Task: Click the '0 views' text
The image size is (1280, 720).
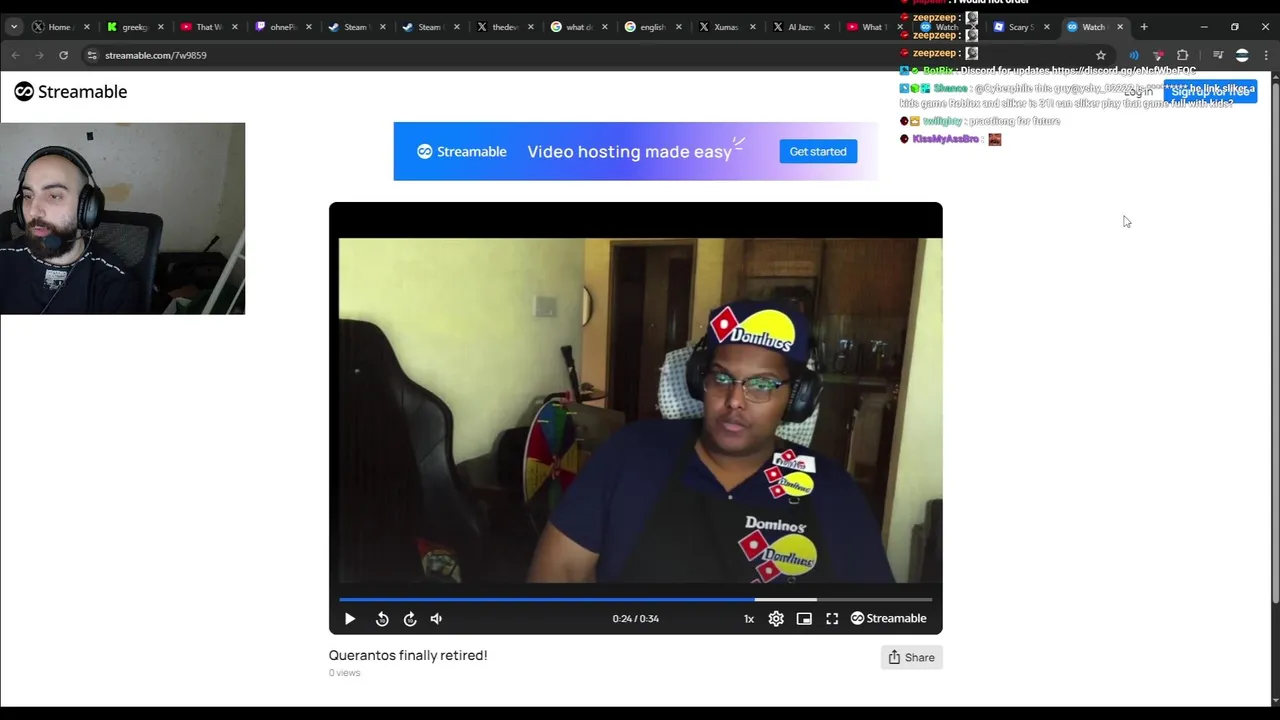Action: pyautogui.click(x=344, y=673)
